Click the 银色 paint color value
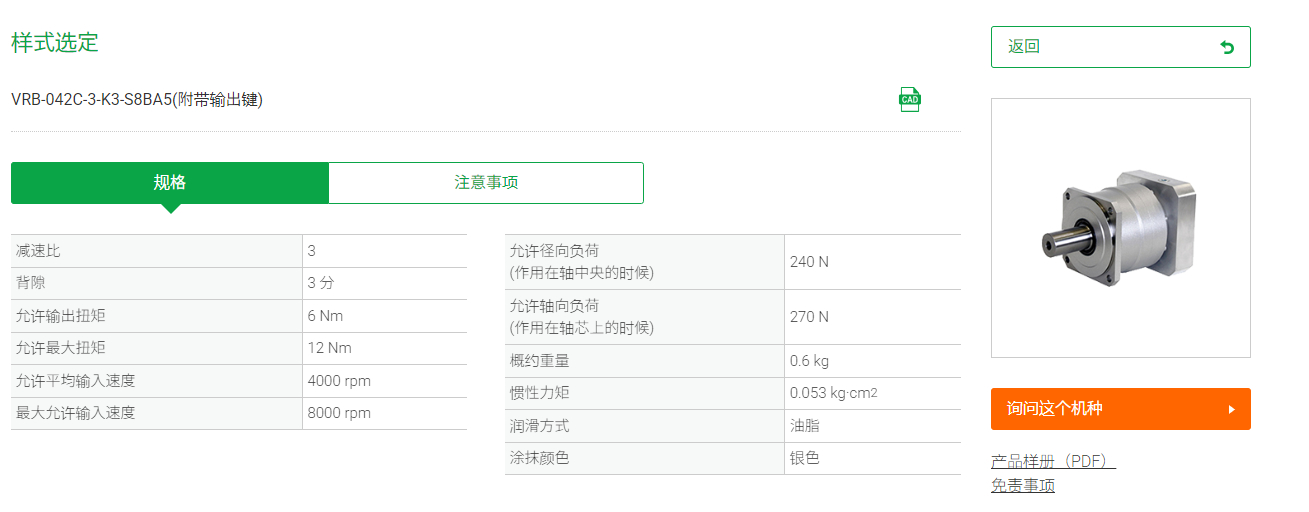 coord(804,459)
